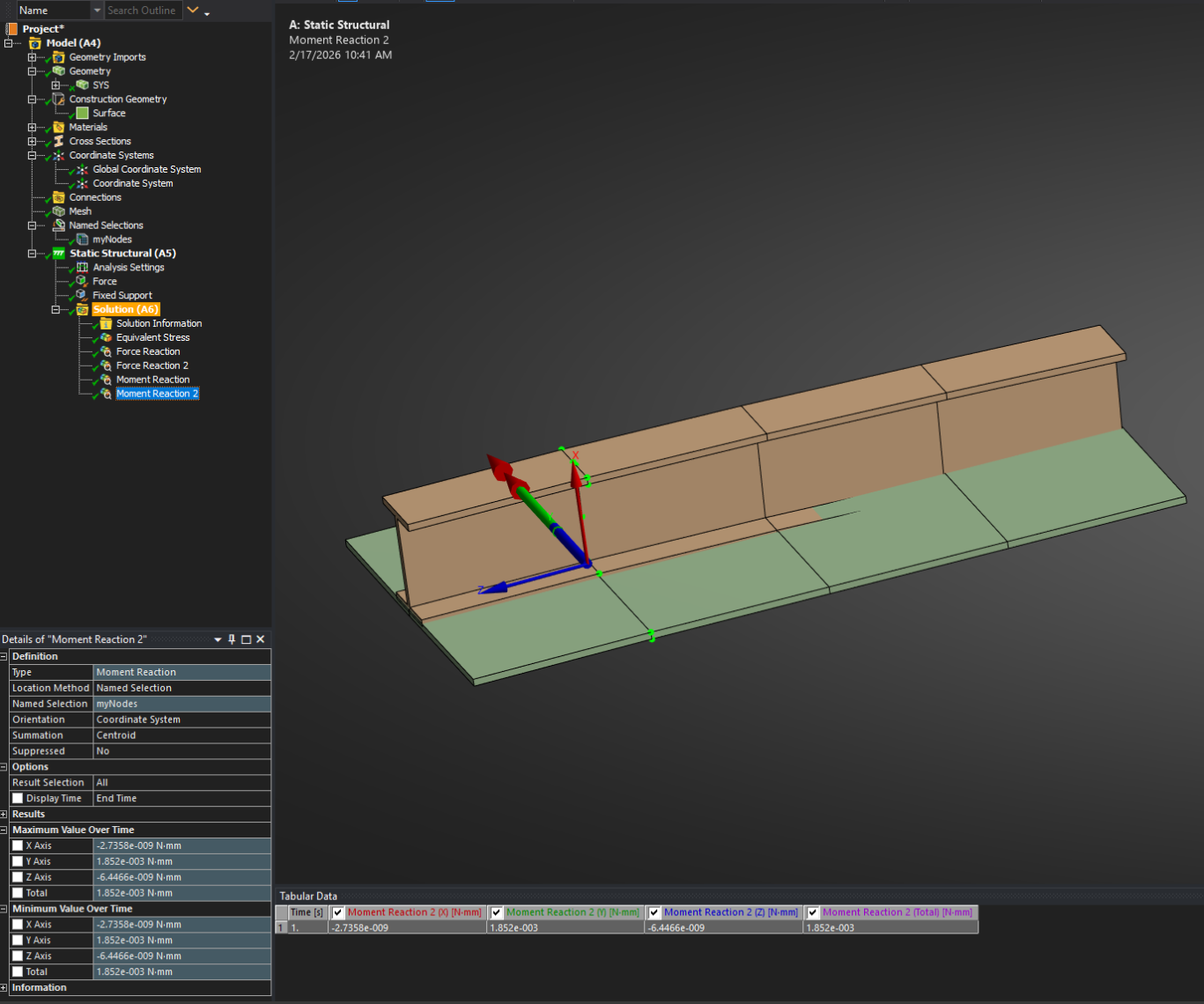Enable the Display Time checkbox
Screen dimensions: 1204x1004
click(18, 799)
